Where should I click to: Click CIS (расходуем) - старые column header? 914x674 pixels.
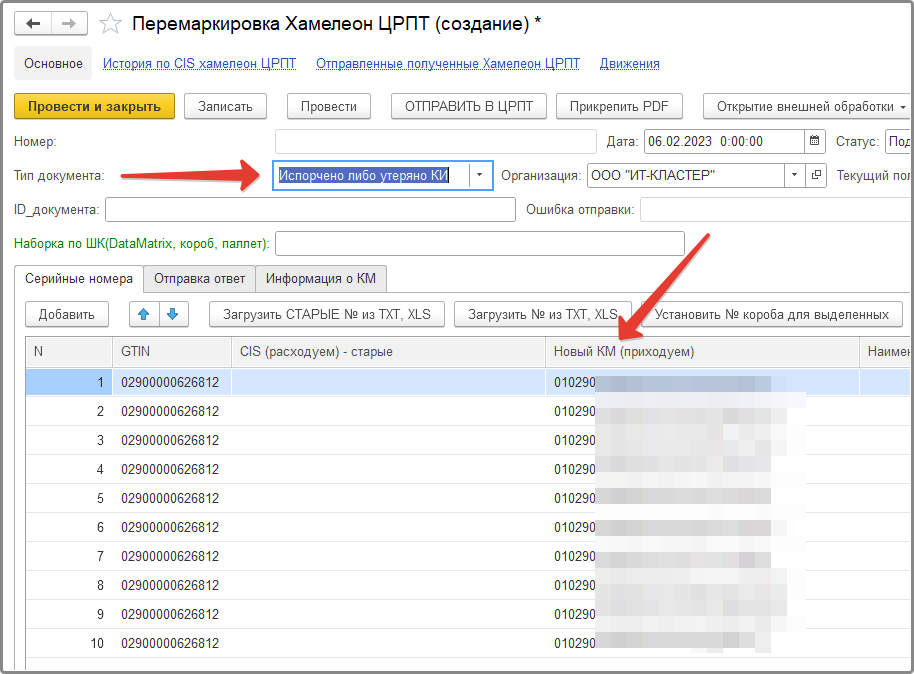point(388,352)
